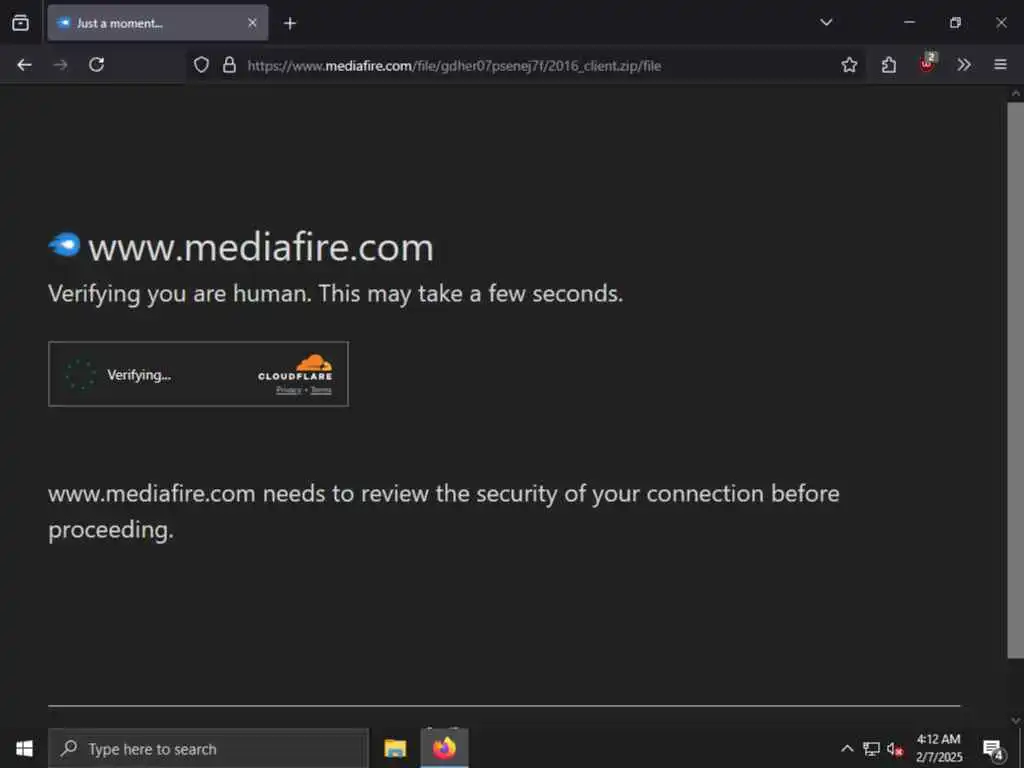The height and width of the screenshot is (768, 1024).
Task: Click the verifying spinner indicator
Action: tap(80, 374)
